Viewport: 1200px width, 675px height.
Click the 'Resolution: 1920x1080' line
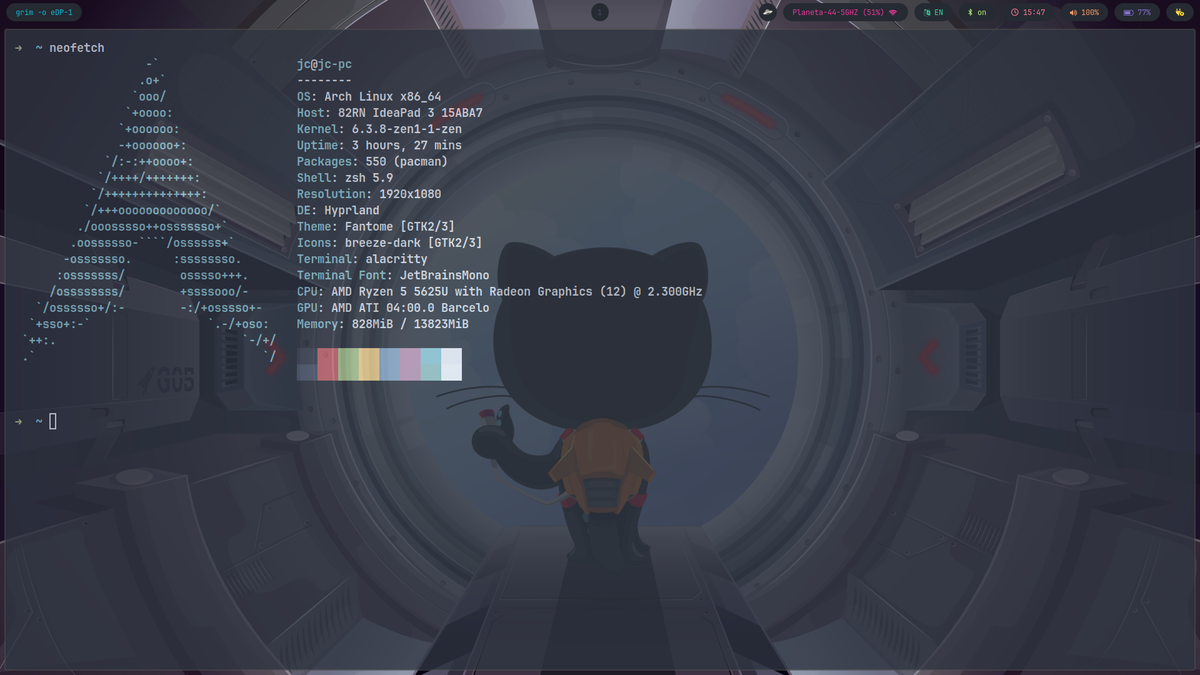pos(369,194)
